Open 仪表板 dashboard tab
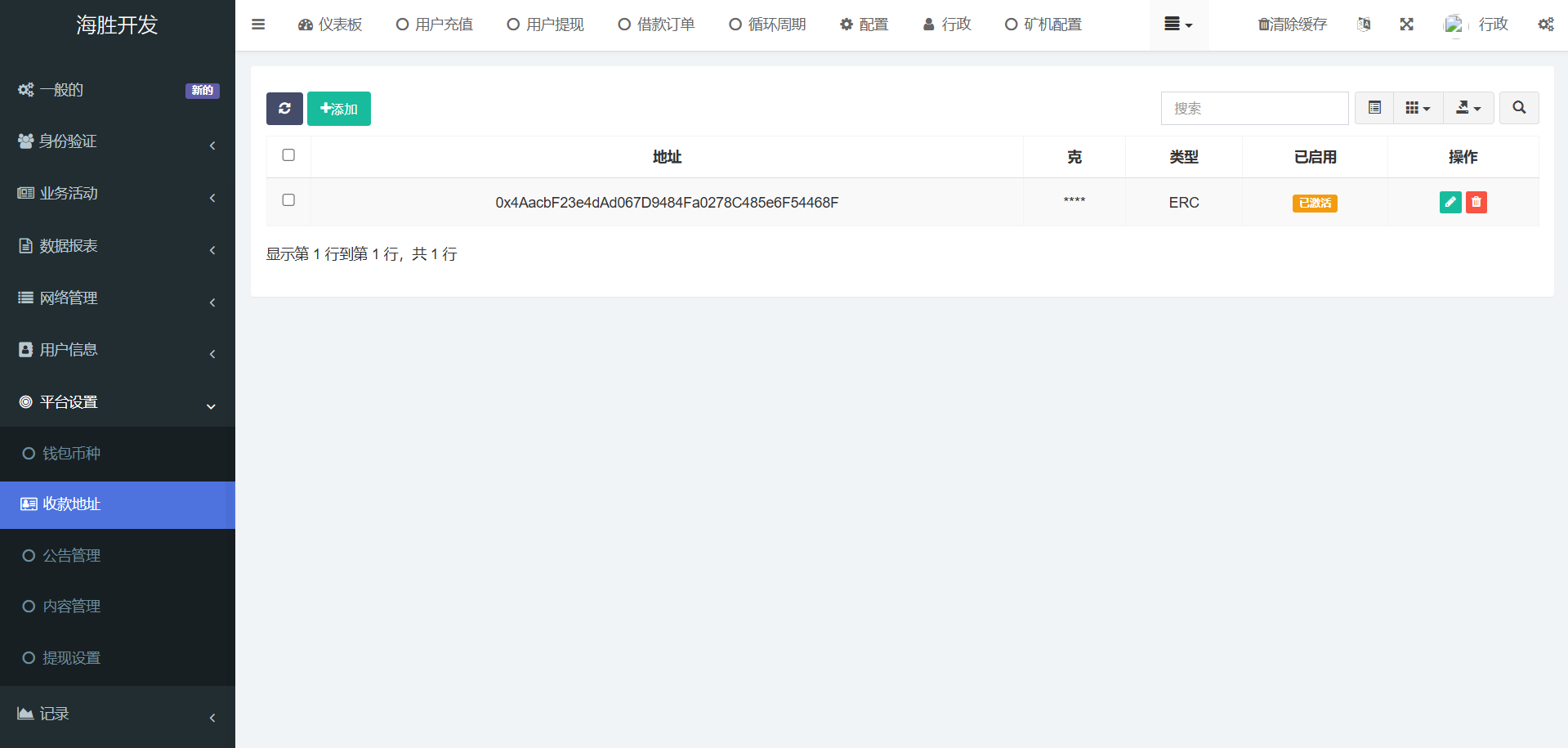Image resolution: width=1568 pixels, height=748 pixels. tap(330, 25)
